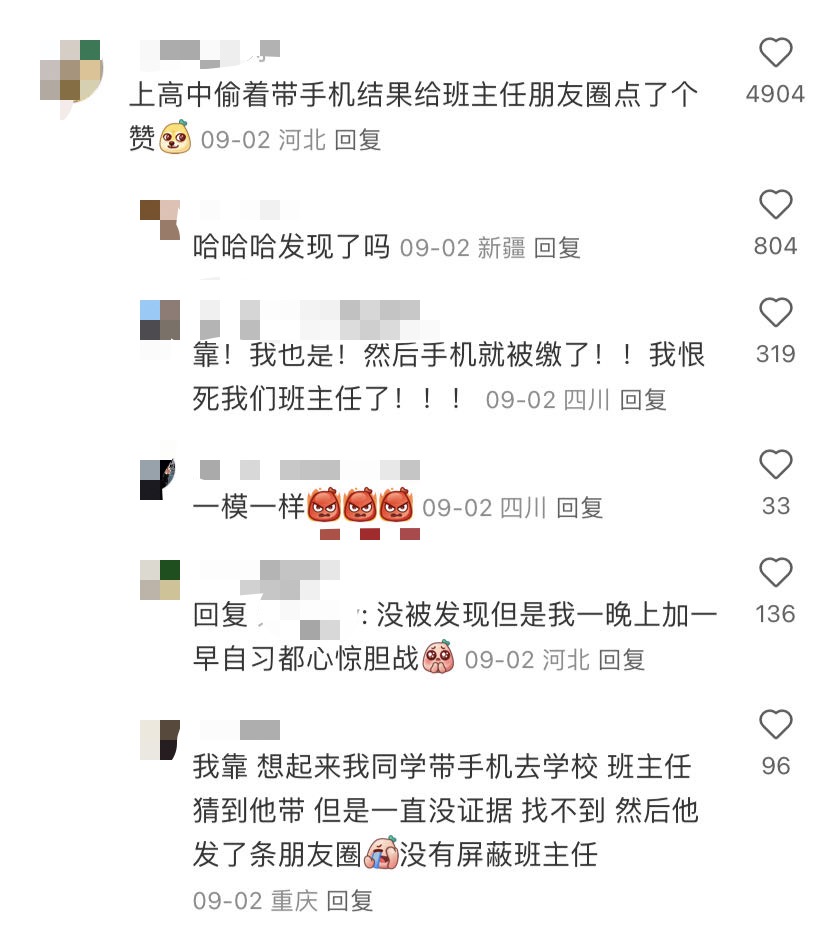The width and height of the screenshot is (828, 941).
Task: Open avatar of the Chongqing commenter
Action: 160,739
